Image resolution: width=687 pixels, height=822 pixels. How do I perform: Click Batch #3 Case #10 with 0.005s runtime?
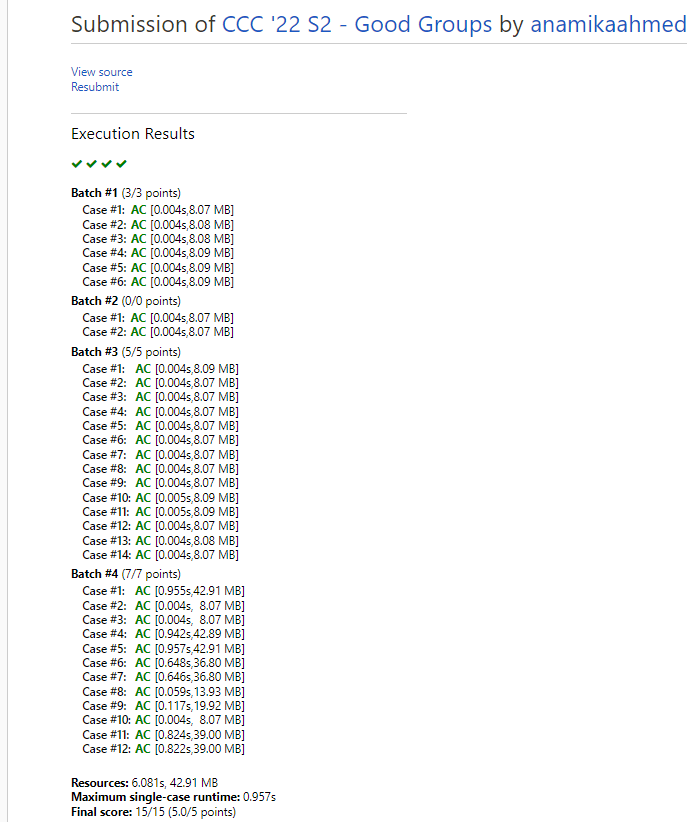click(x=160, y=498)
